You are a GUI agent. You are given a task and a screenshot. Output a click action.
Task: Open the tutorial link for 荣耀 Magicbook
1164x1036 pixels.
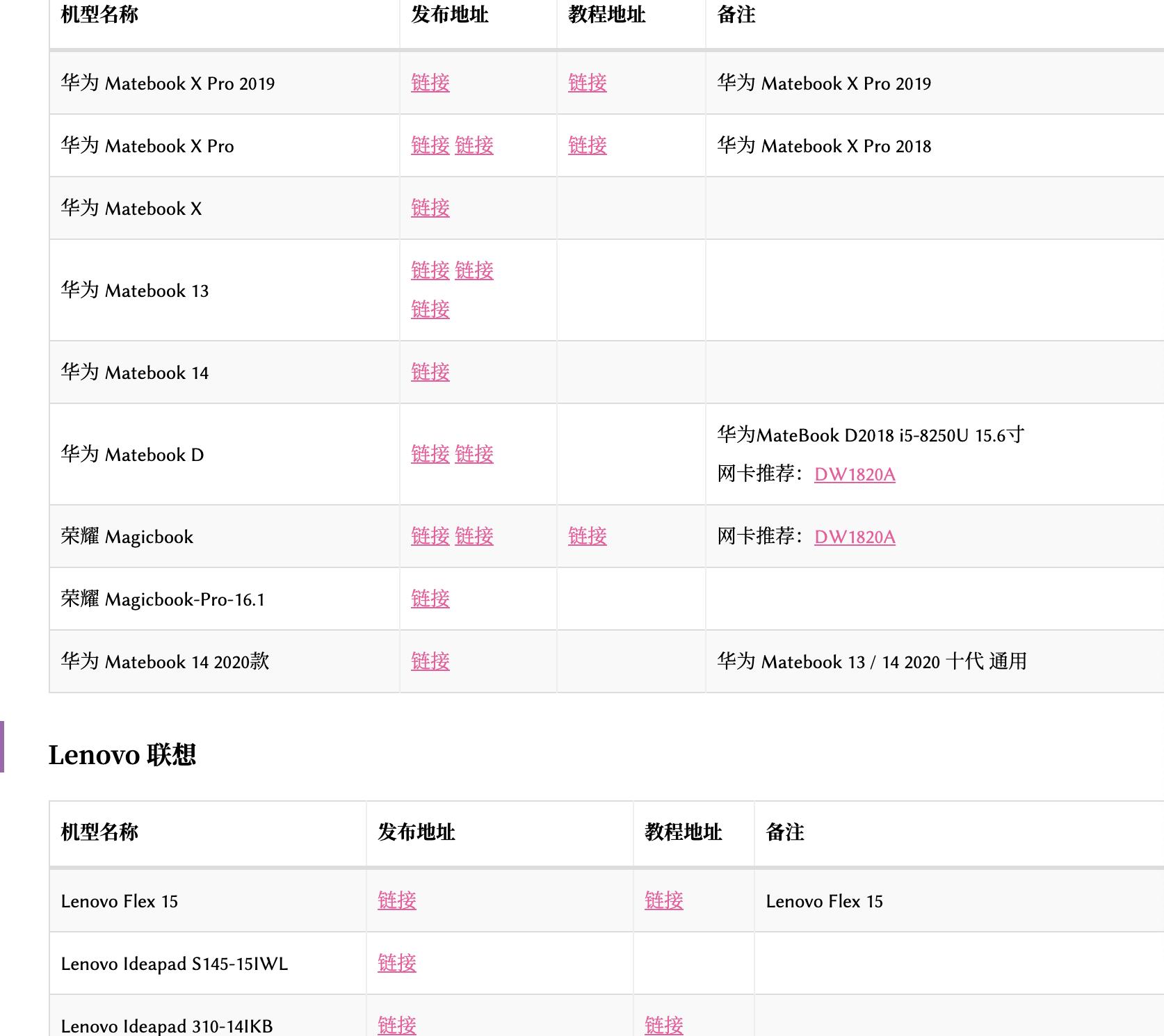coord(588,537)
